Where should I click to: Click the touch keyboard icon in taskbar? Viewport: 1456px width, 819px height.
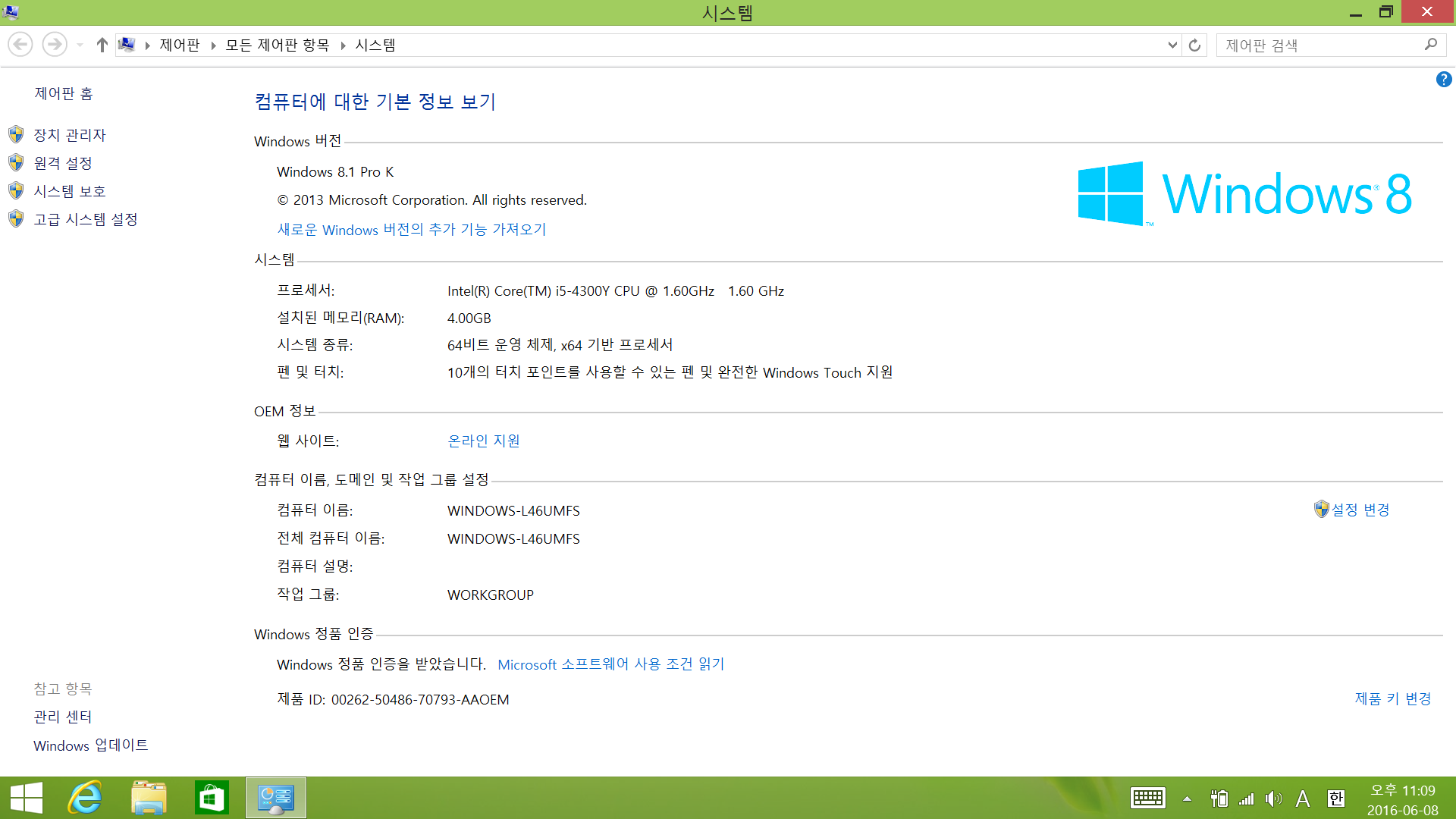[1147, 799]
